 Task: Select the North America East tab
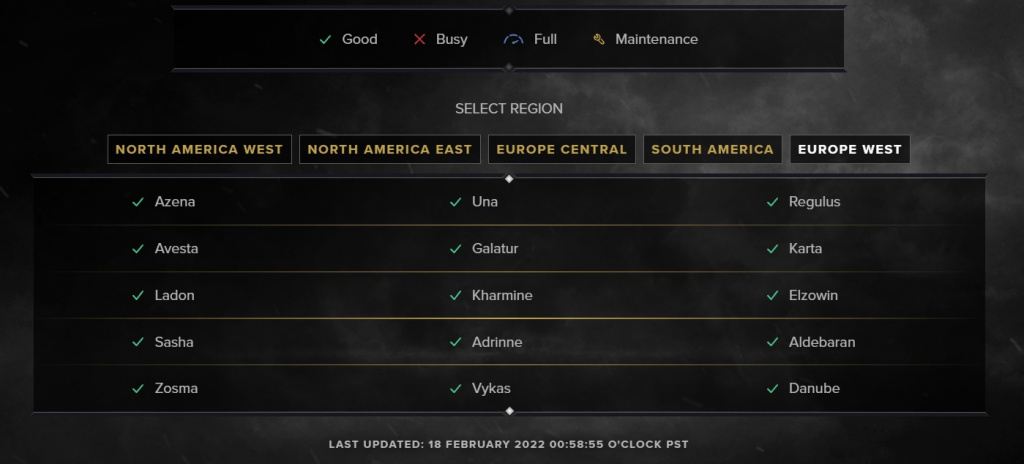click(390, 150)
